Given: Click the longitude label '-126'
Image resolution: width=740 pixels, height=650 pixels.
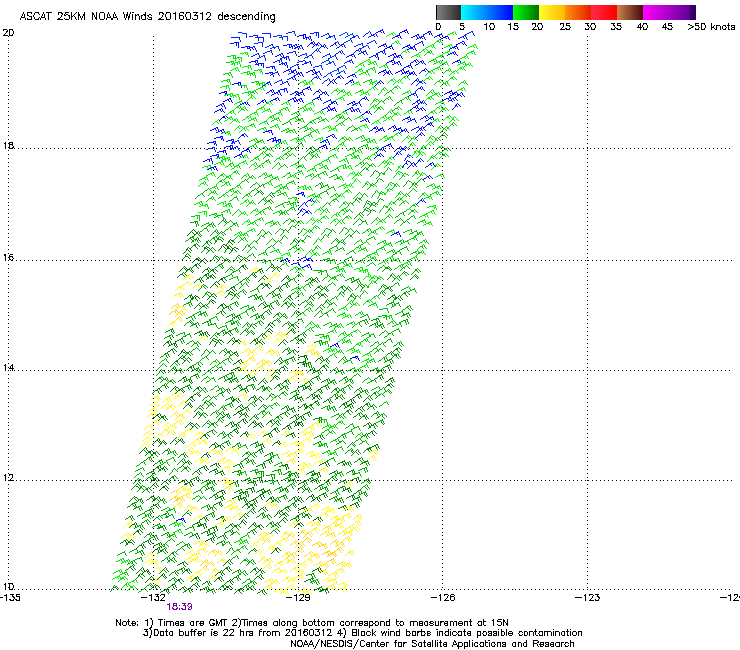Looking at the screenshot, I should pos(443,598).
